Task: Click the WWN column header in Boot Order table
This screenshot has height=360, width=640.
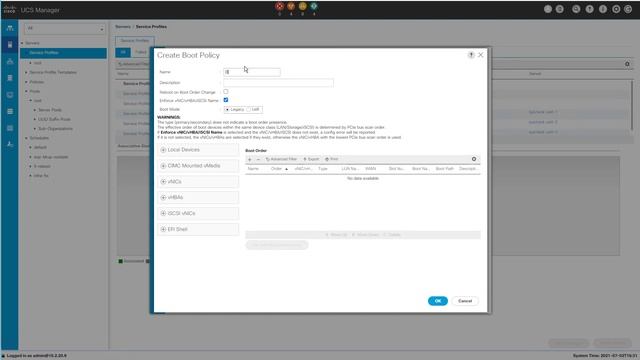Action: tap(370, 169)
